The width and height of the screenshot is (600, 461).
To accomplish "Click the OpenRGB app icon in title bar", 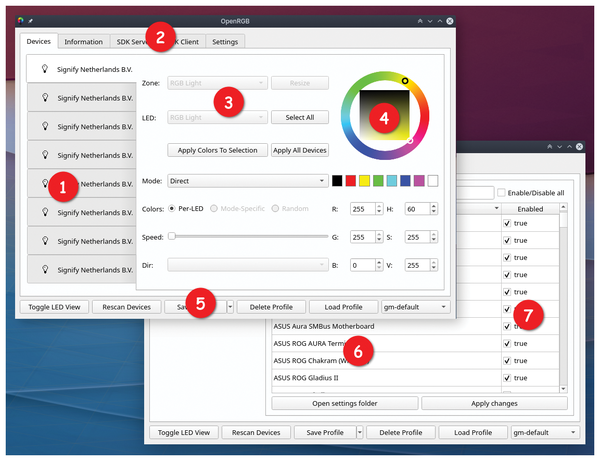I will (21, 21).
